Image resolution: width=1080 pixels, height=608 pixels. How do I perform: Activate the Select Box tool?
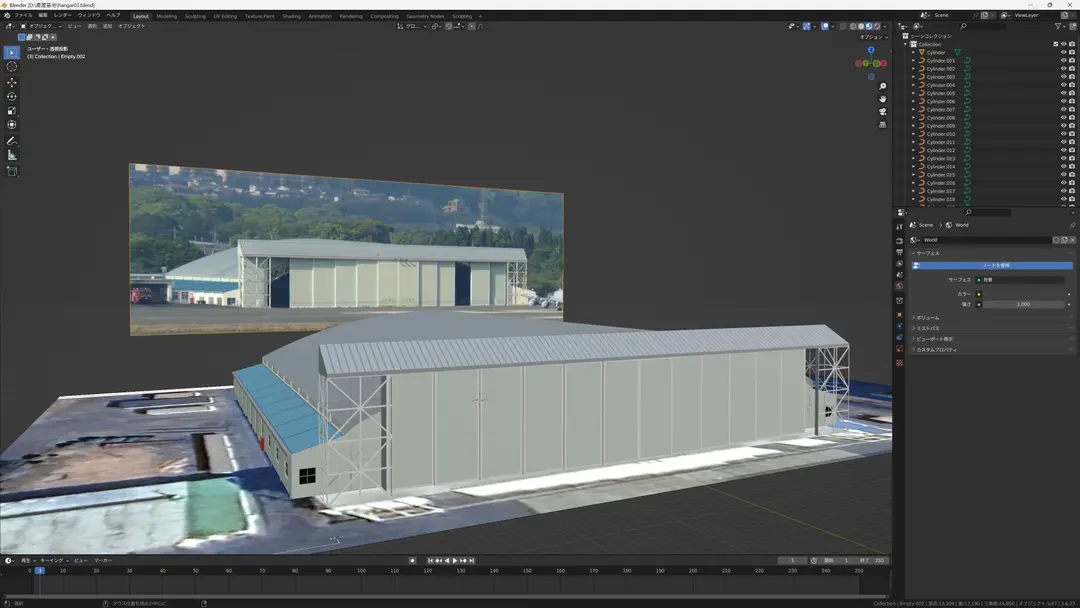(x=12, y=52)
